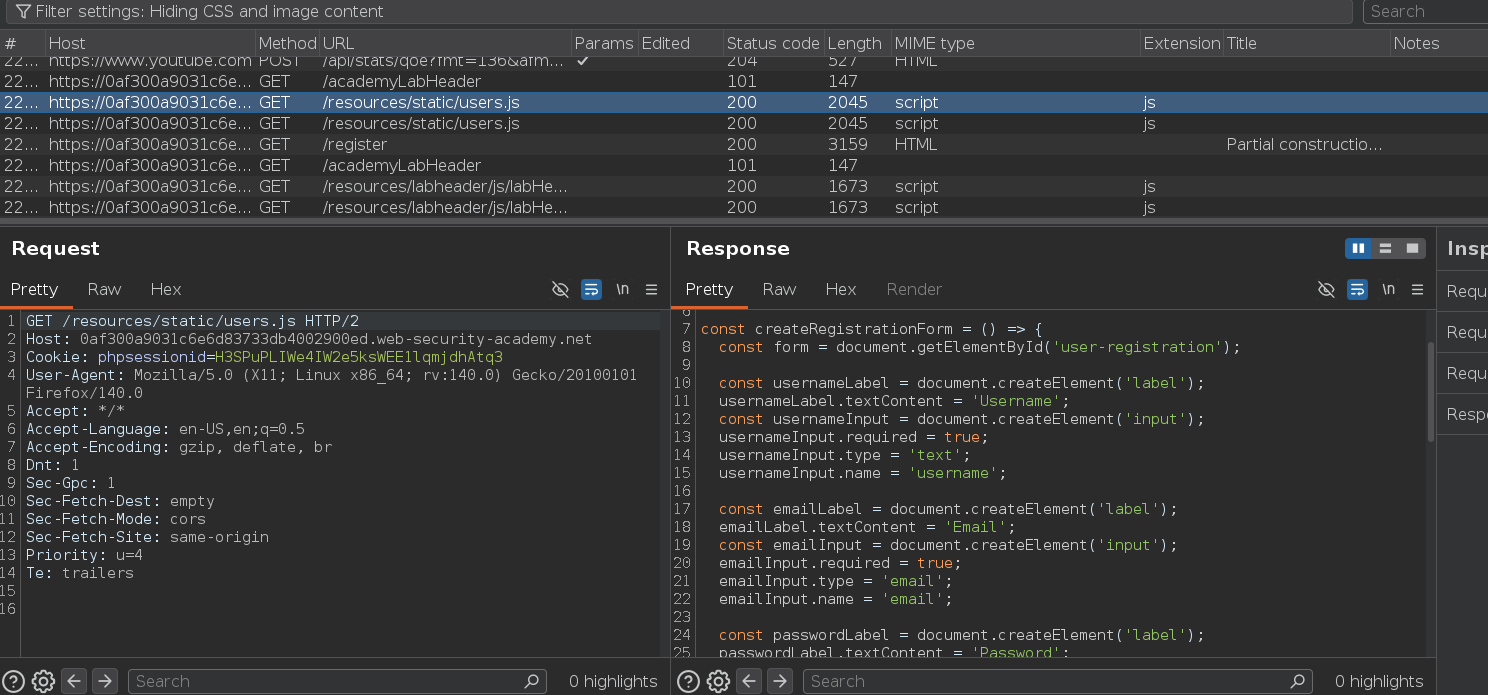Image resolution: width=1488 pixels, height=695 pixels.
Task: Open the Request panel hamburger menu
Action: pyautogui.click(x=651, y=289)
